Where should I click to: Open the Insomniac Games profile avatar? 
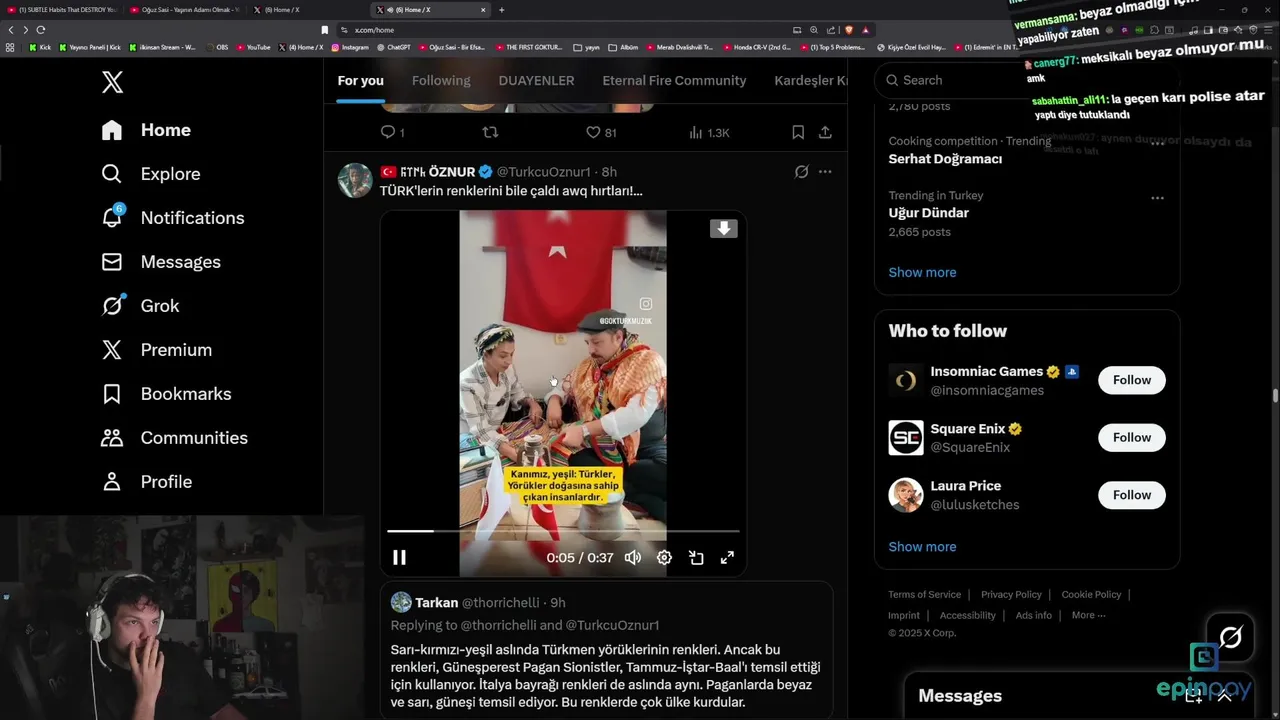[x=906, y=380]
